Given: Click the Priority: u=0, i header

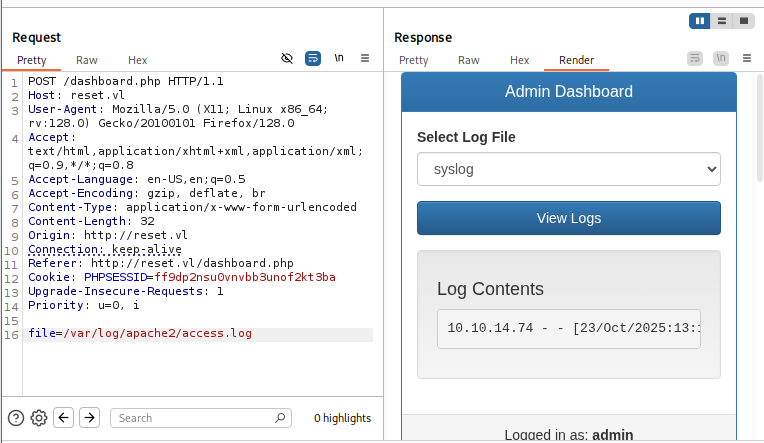Looking at the screenshot, I should coord(83,305).
